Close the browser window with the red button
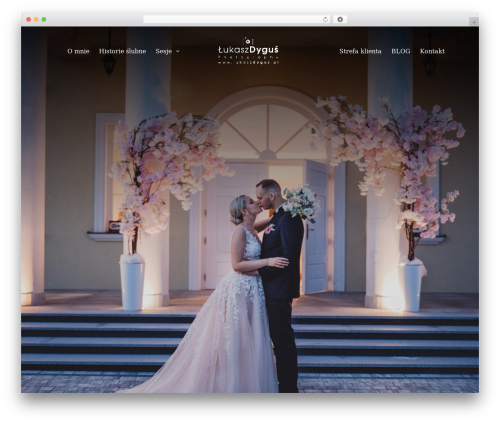Image resolution: width=500 pixels, height=423 pixels. tap(29, 19)
